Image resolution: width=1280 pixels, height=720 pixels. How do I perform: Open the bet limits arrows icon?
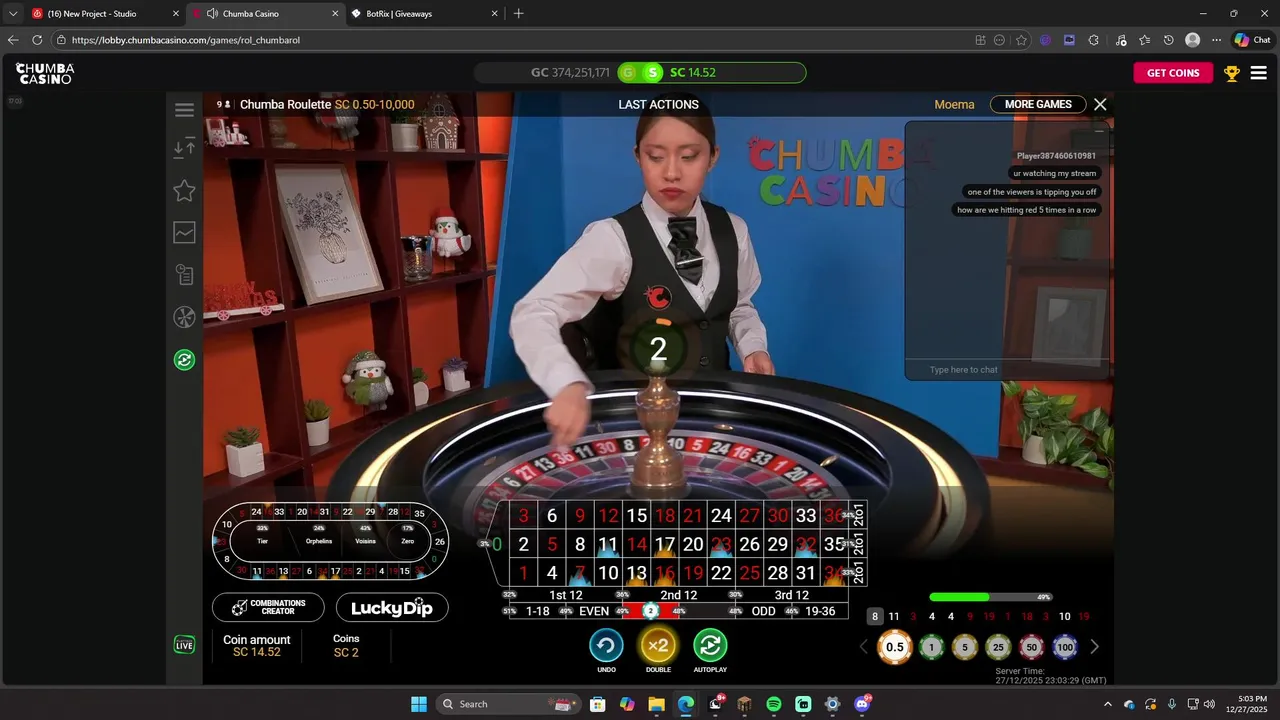coord(185,148)
